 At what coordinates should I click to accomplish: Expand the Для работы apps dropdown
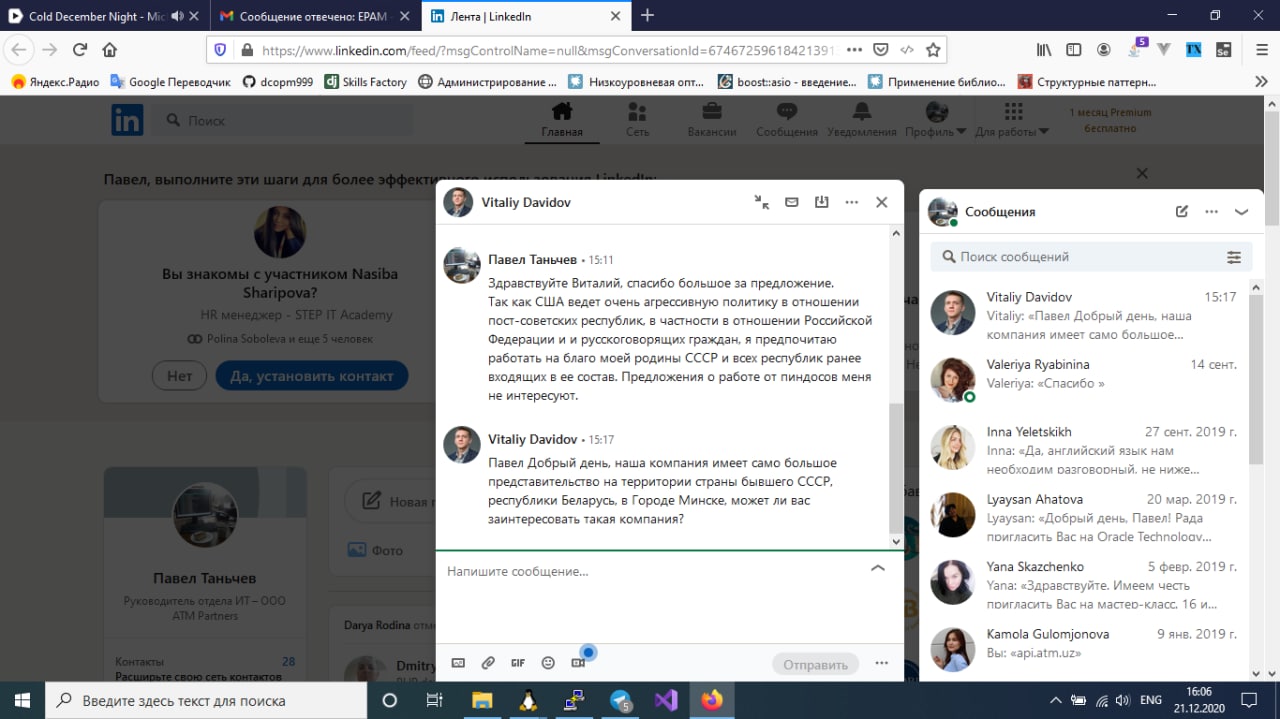tap(1012, 120)
